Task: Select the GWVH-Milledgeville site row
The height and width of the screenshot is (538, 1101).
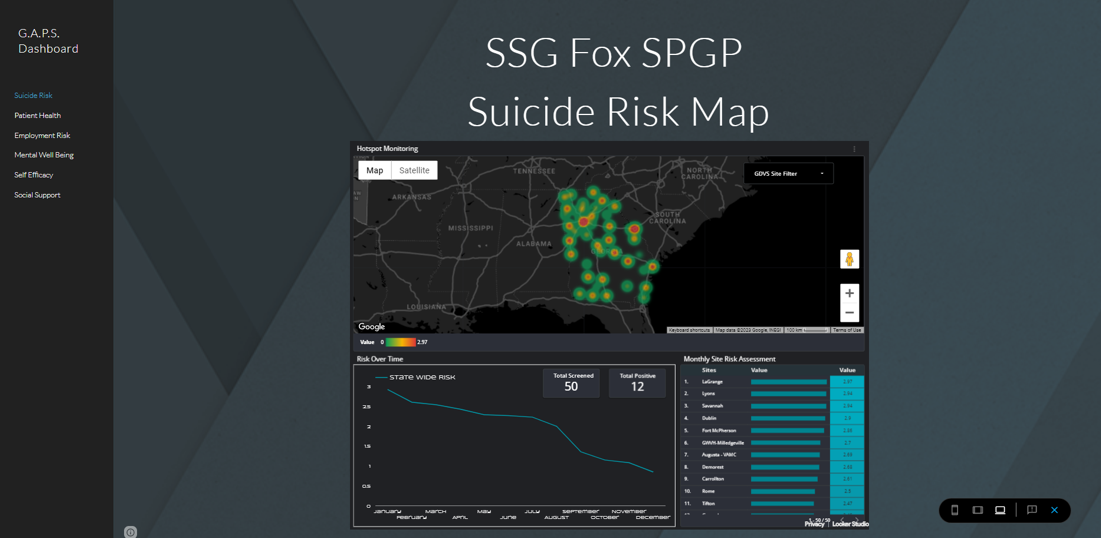Action: pyautogui.click(x=772, y=442)
